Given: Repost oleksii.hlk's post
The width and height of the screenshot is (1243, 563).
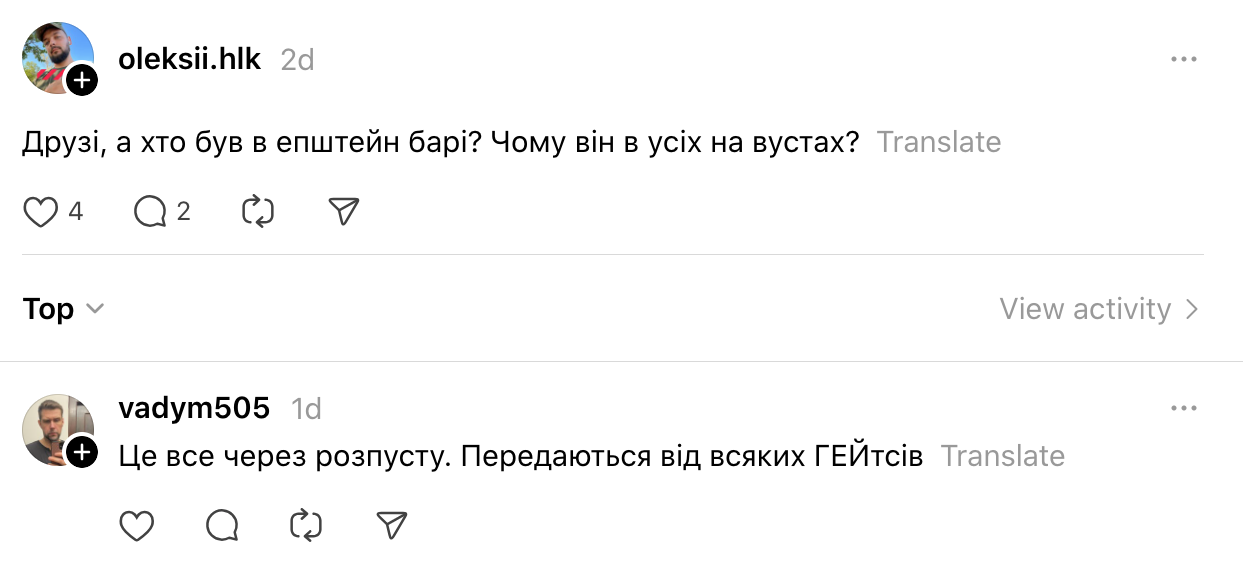Looking at the screenshot, I should [258, 212].
